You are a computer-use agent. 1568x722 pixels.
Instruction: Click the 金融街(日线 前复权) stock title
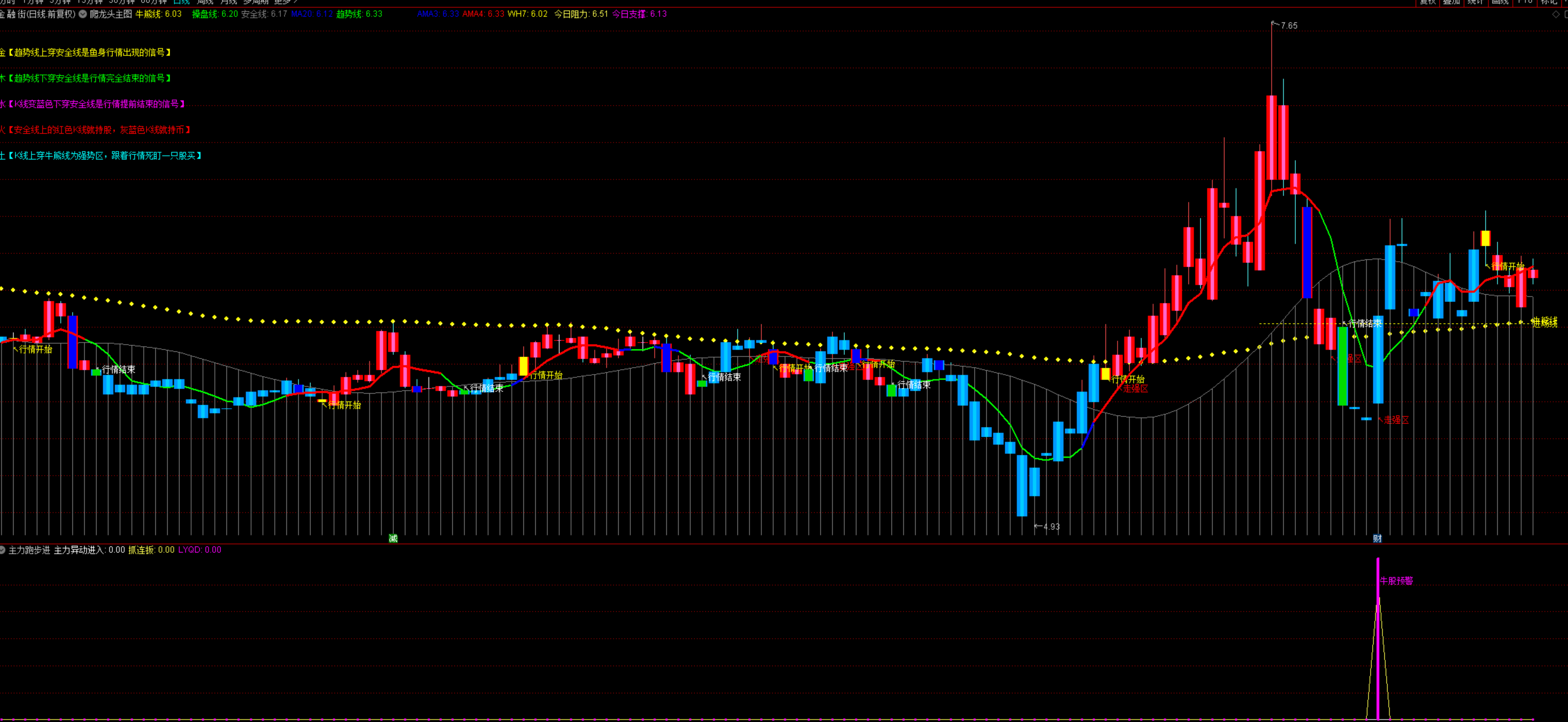coord(38,14)
